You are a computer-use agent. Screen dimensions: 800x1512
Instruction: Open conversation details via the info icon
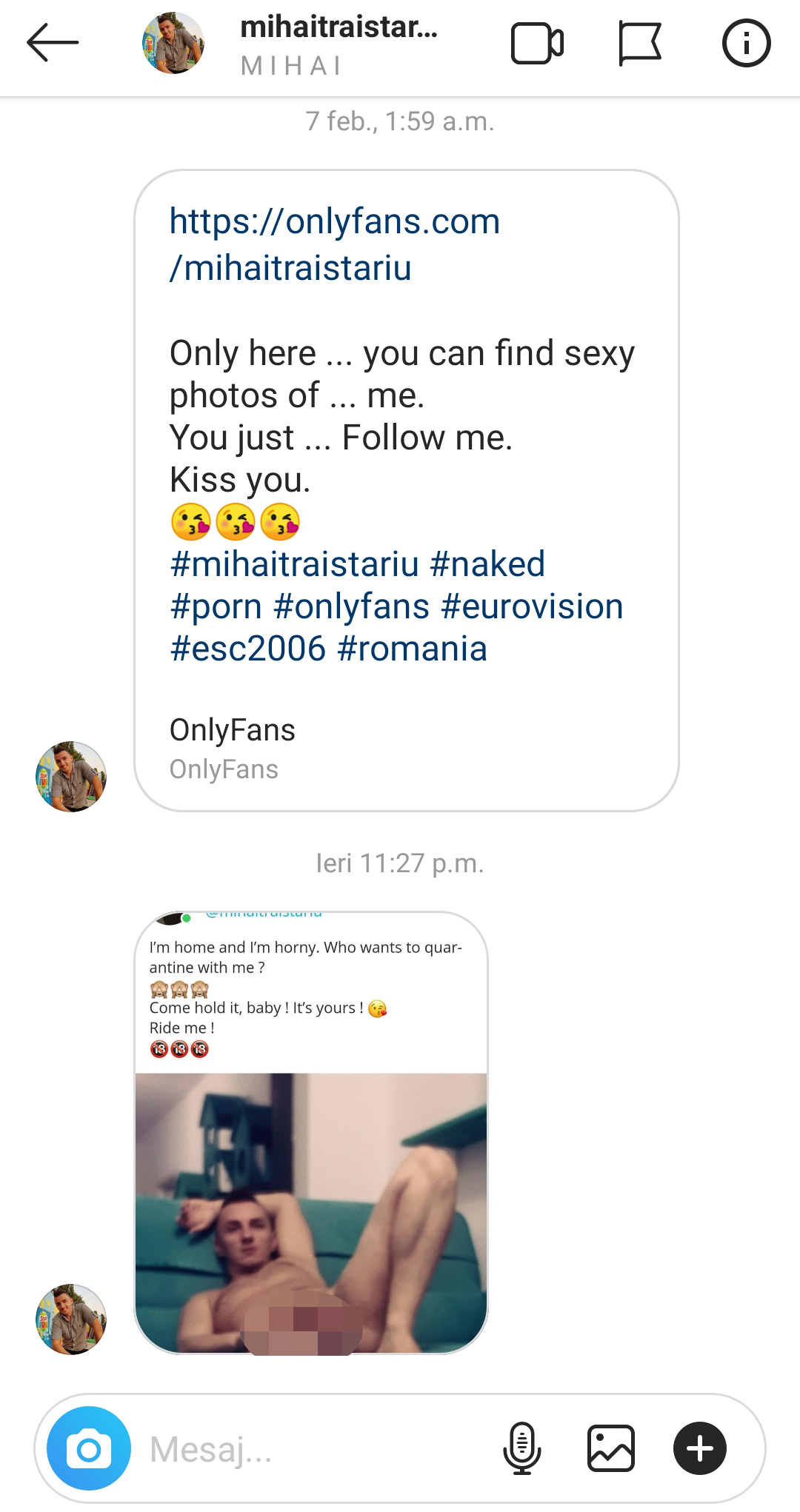pos(746,44)
